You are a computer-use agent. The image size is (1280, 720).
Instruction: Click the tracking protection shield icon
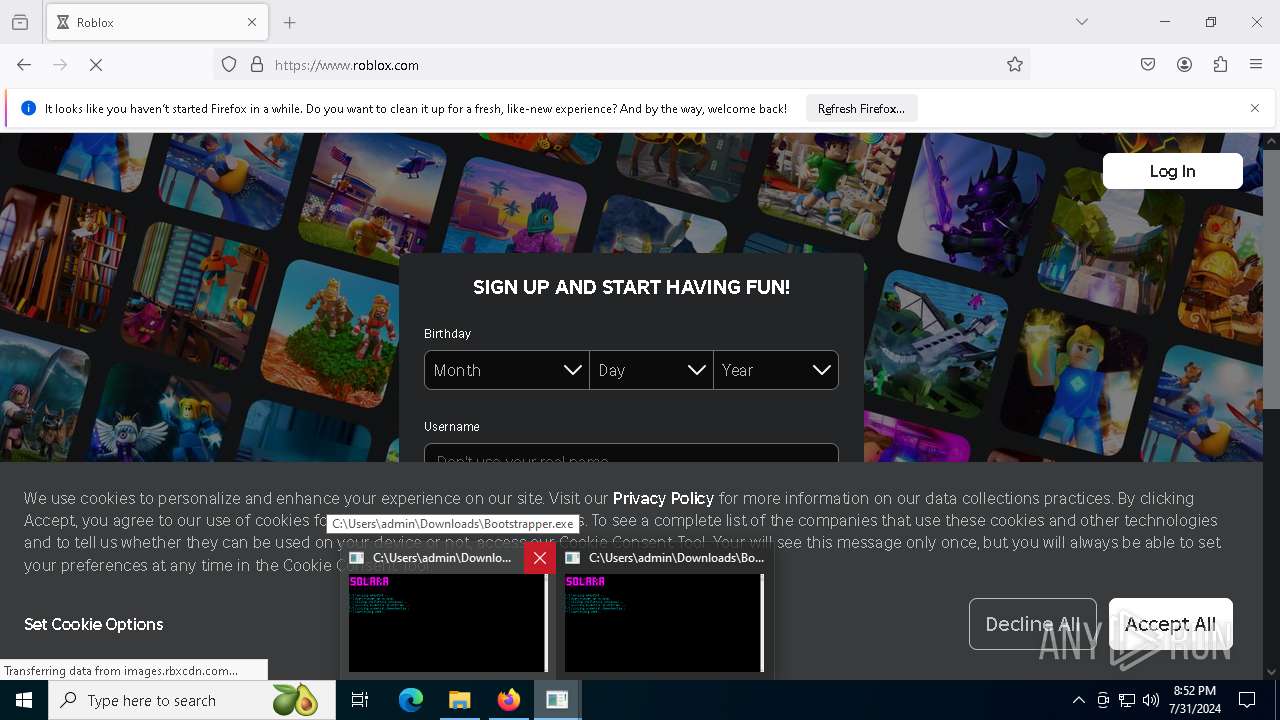click(x=229, y=65)
